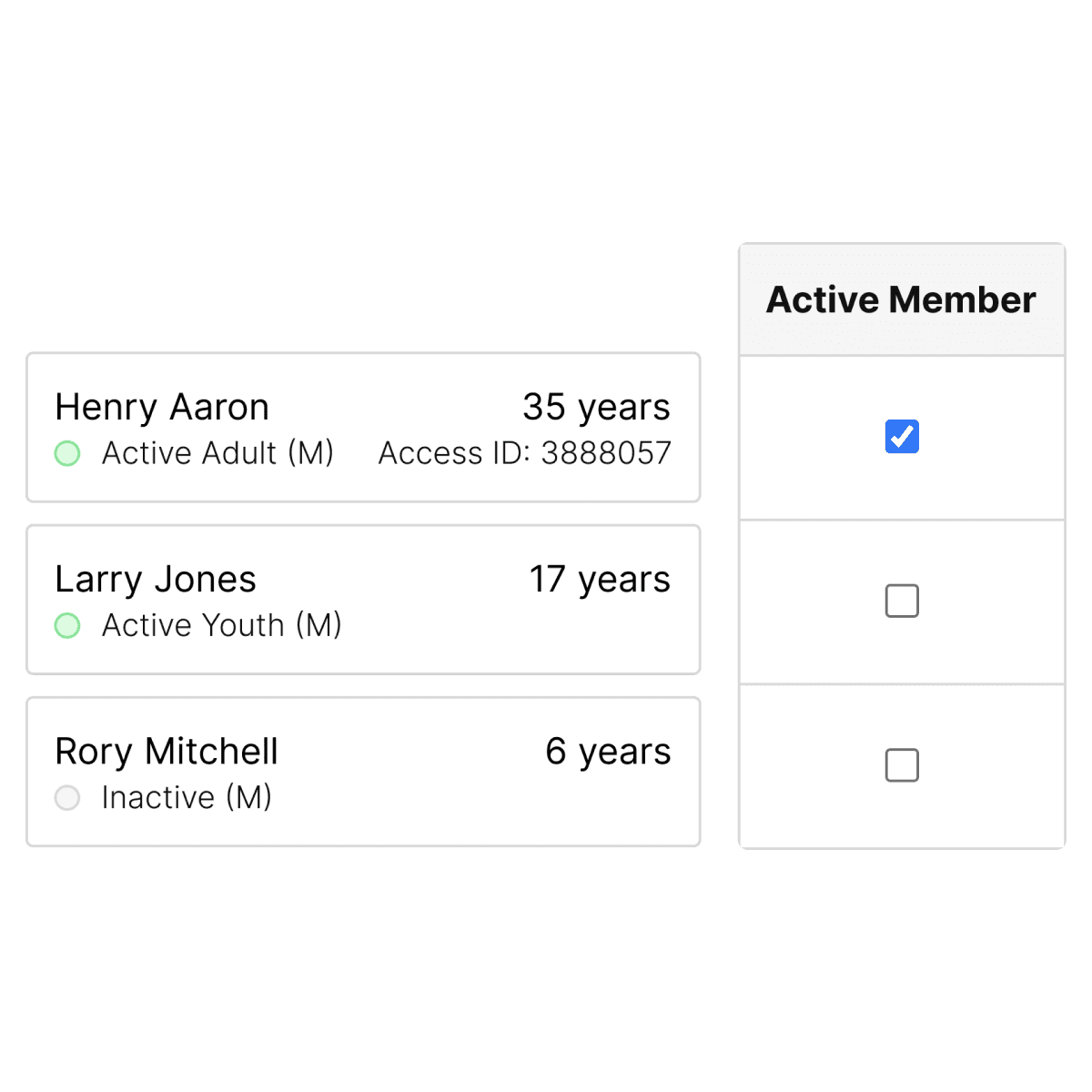Select Access ID: 3888057 text

click(x=525, y=453)
